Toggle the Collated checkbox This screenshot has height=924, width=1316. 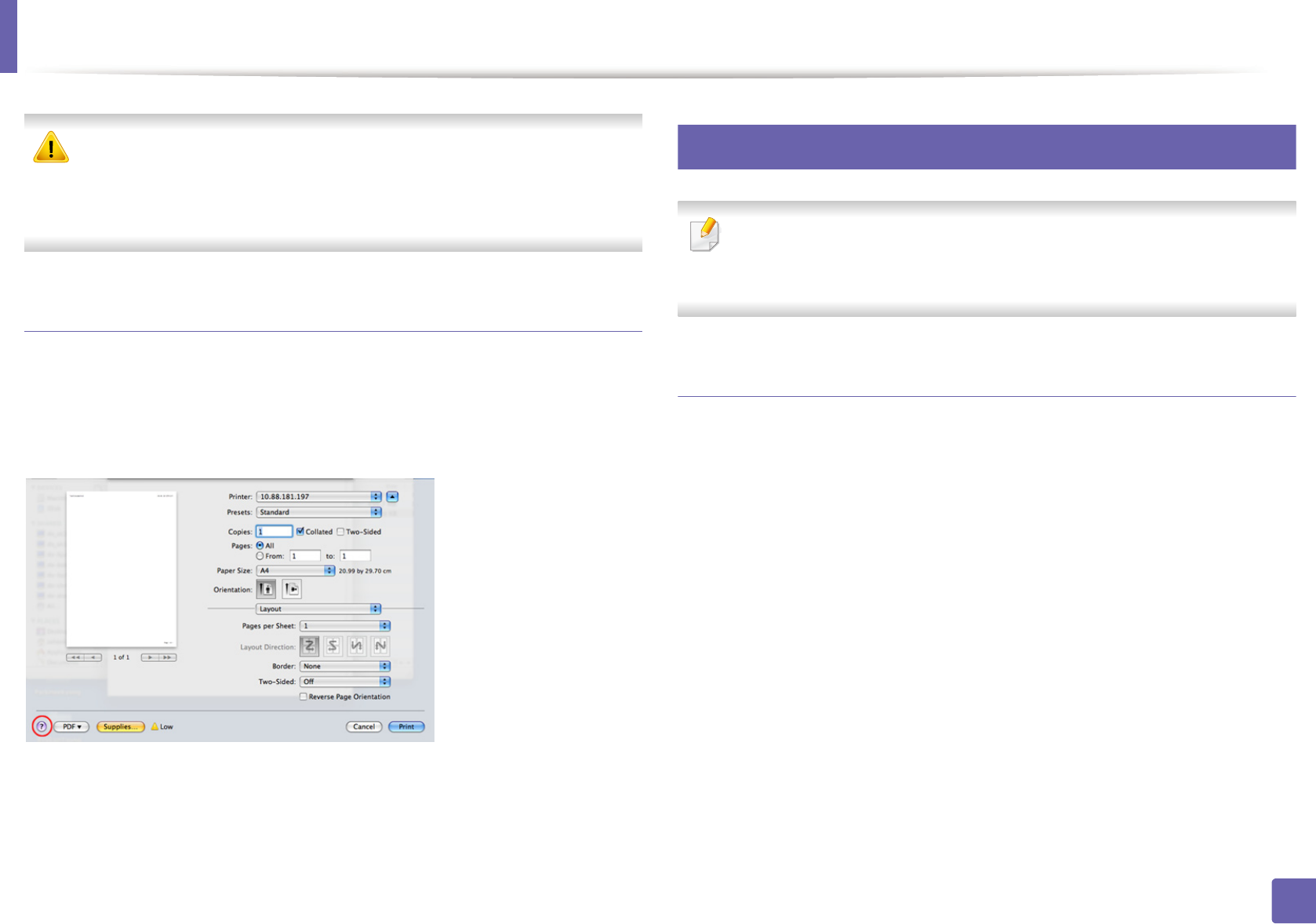point(300,532)
